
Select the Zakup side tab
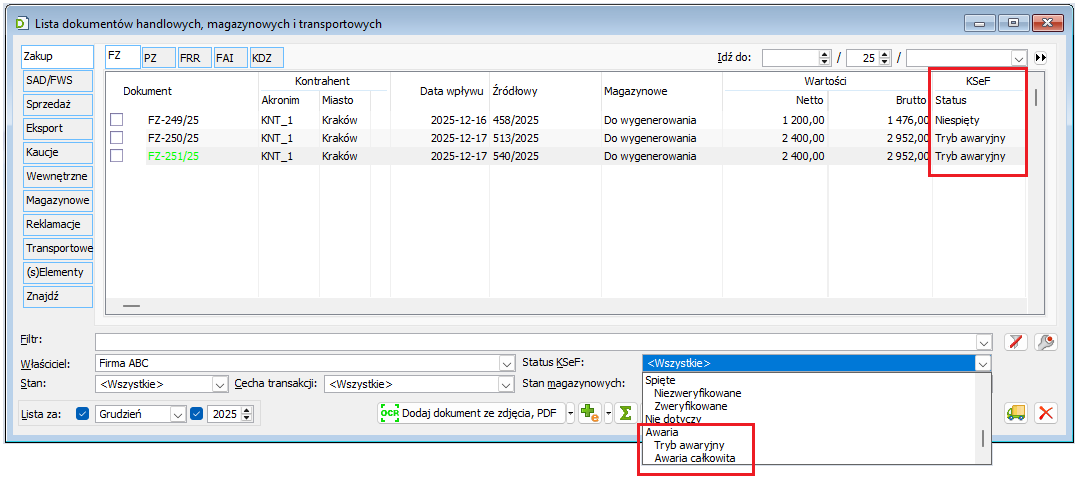point(57,56)
